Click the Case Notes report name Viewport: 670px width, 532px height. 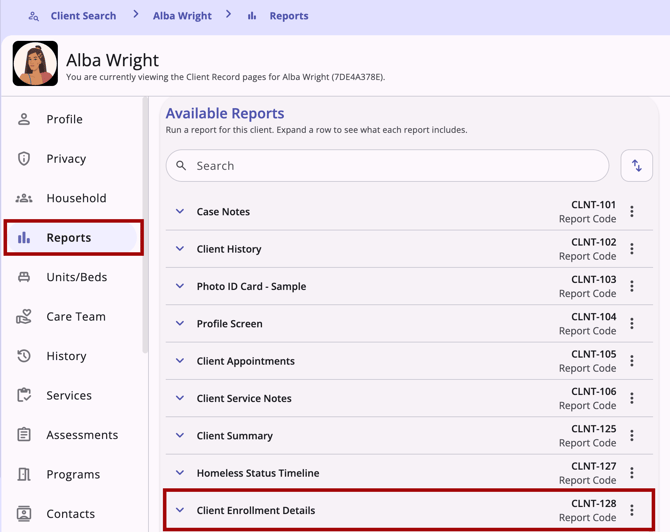click(x=223, y=212)
